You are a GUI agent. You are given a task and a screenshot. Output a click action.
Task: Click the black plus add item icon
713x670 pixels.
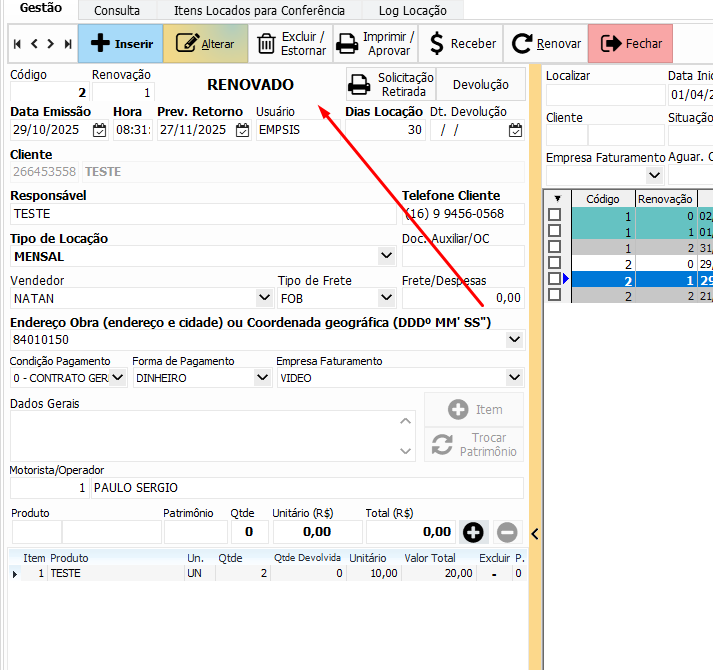click(x=473, y=532)
